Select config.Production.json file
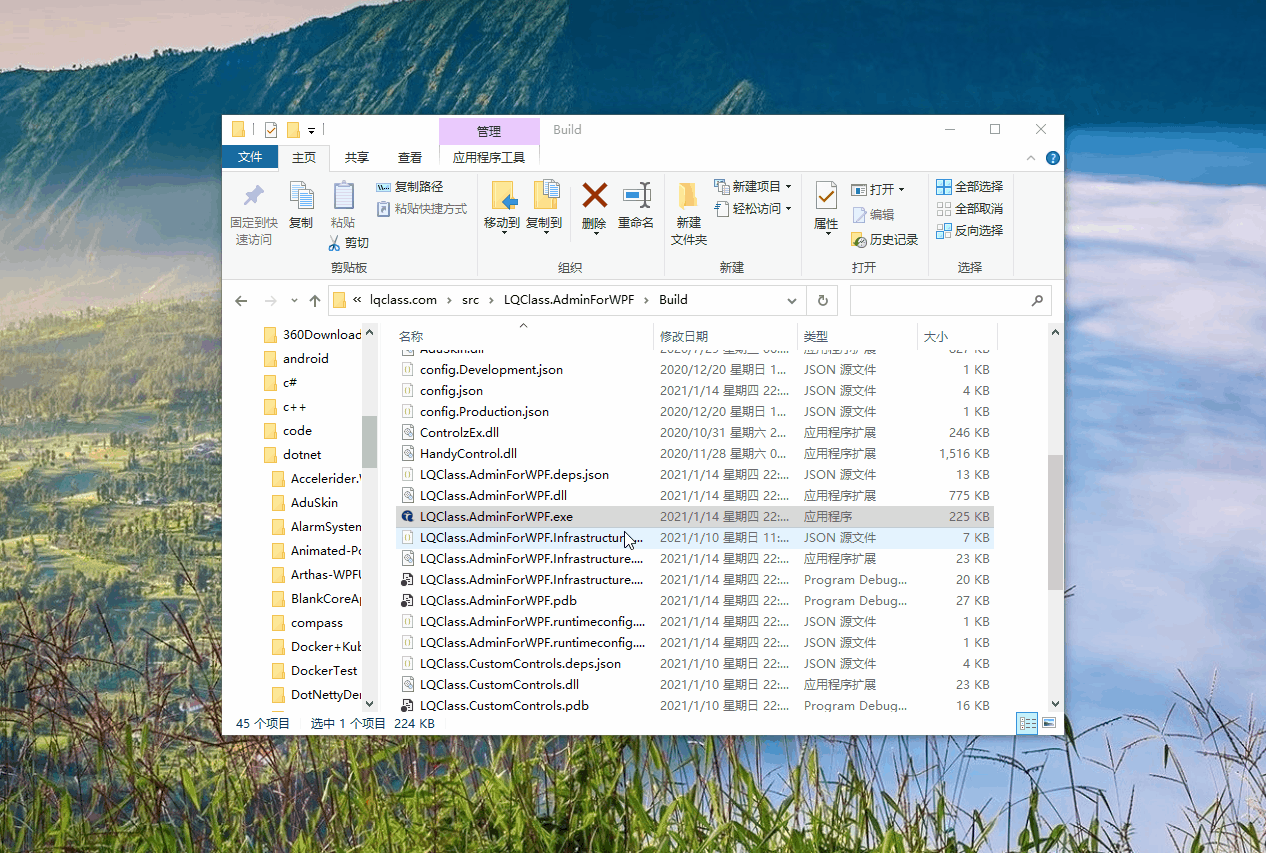The image size is (1266, 853). (695, 412)
